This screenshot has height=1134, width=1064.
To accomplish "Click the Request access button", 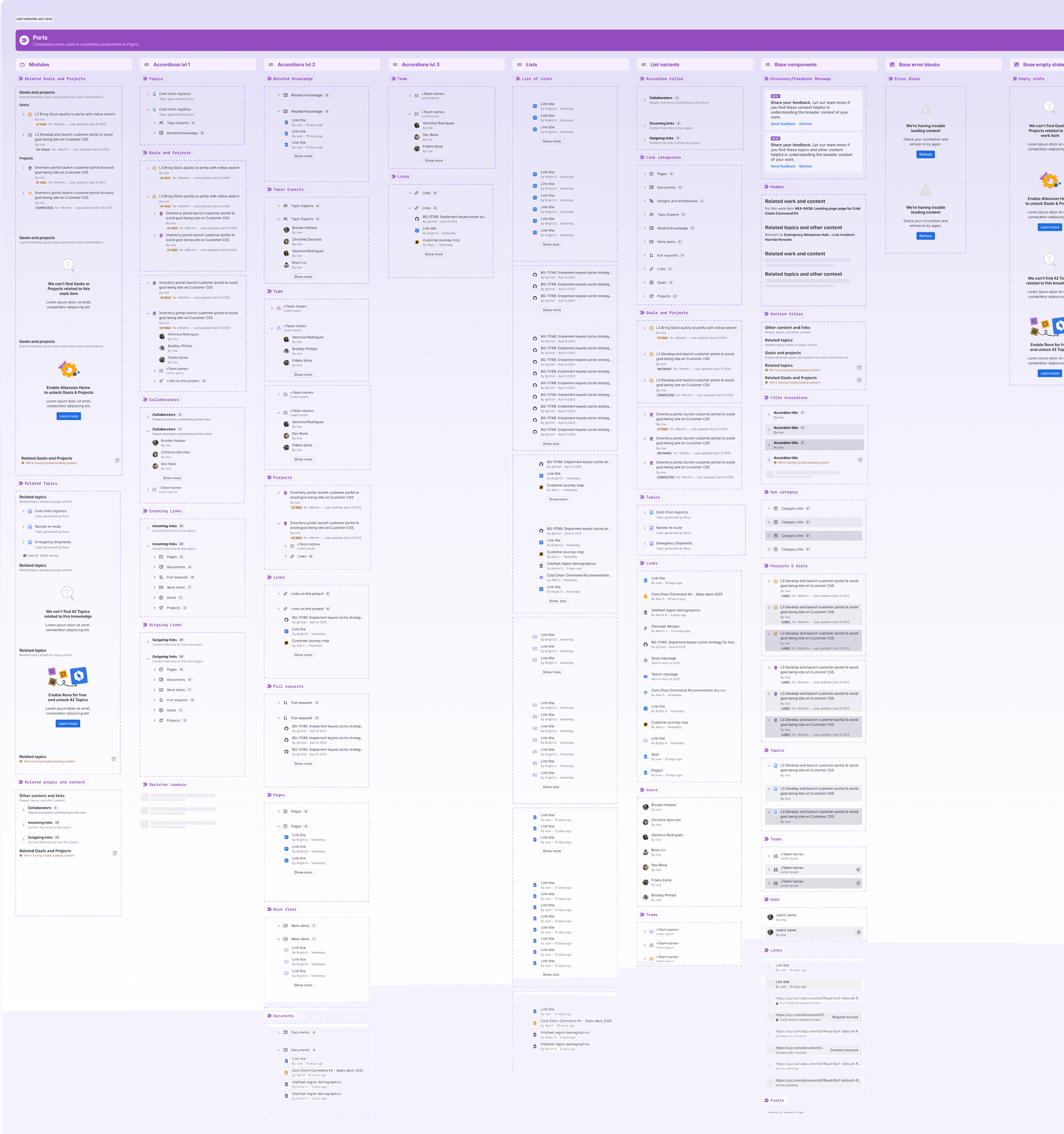I will (x=845, y=1016).
